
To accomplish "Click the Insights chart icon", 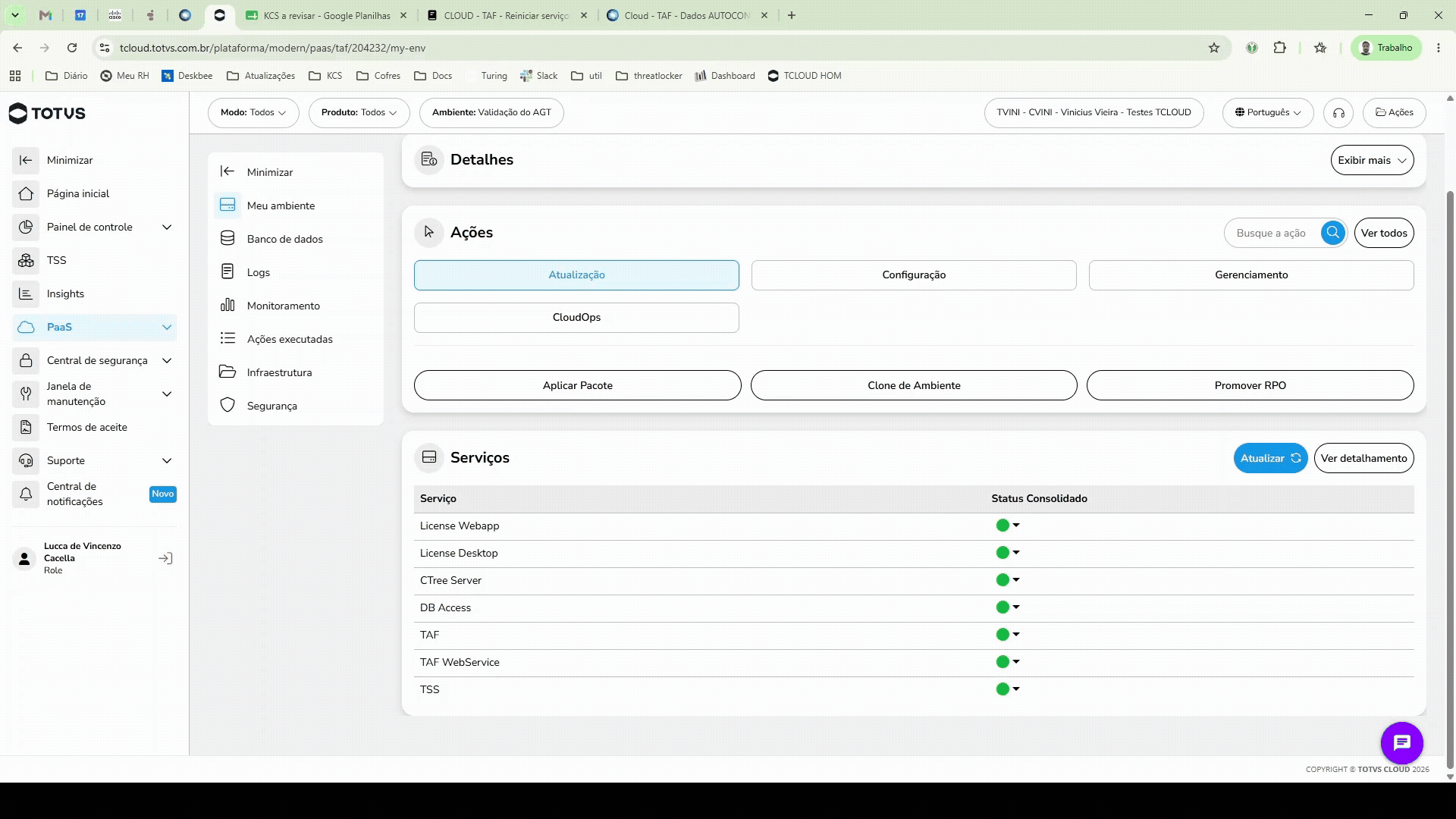I will [26, 293].
